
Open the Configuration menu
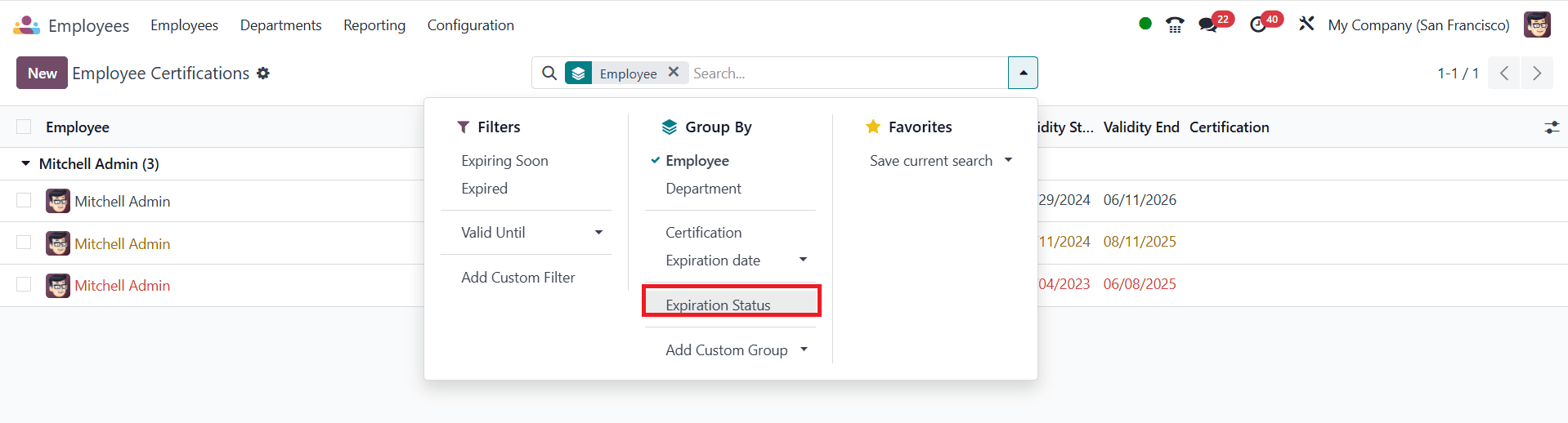pos(471,25)
